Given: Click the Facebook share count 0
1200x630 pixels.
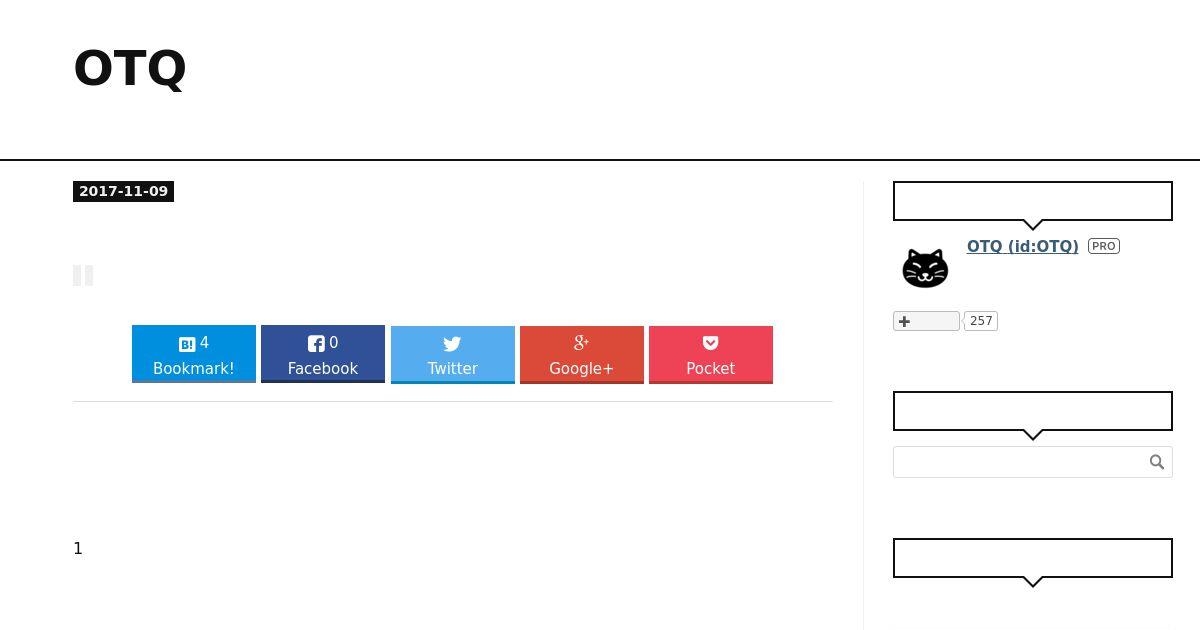Looking at the screenshot, I should click(x=334, y=343).
